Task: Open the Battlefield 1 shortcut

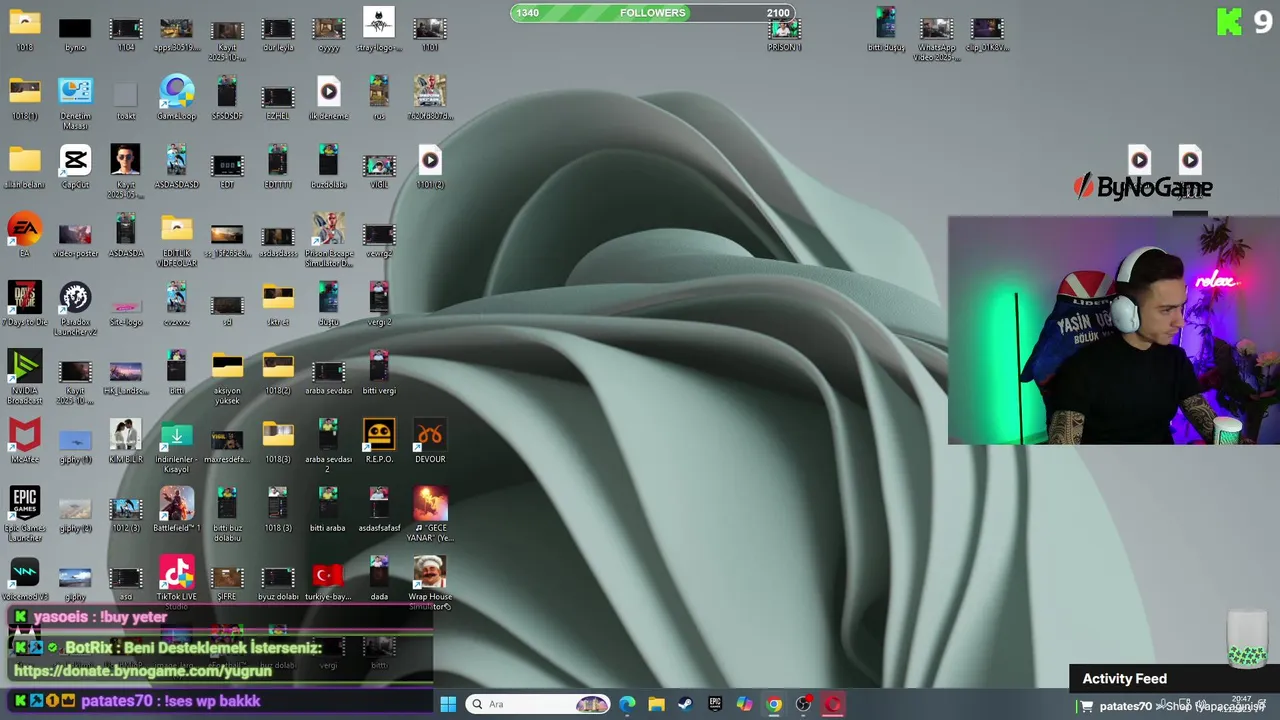Action: coord(176,510)
